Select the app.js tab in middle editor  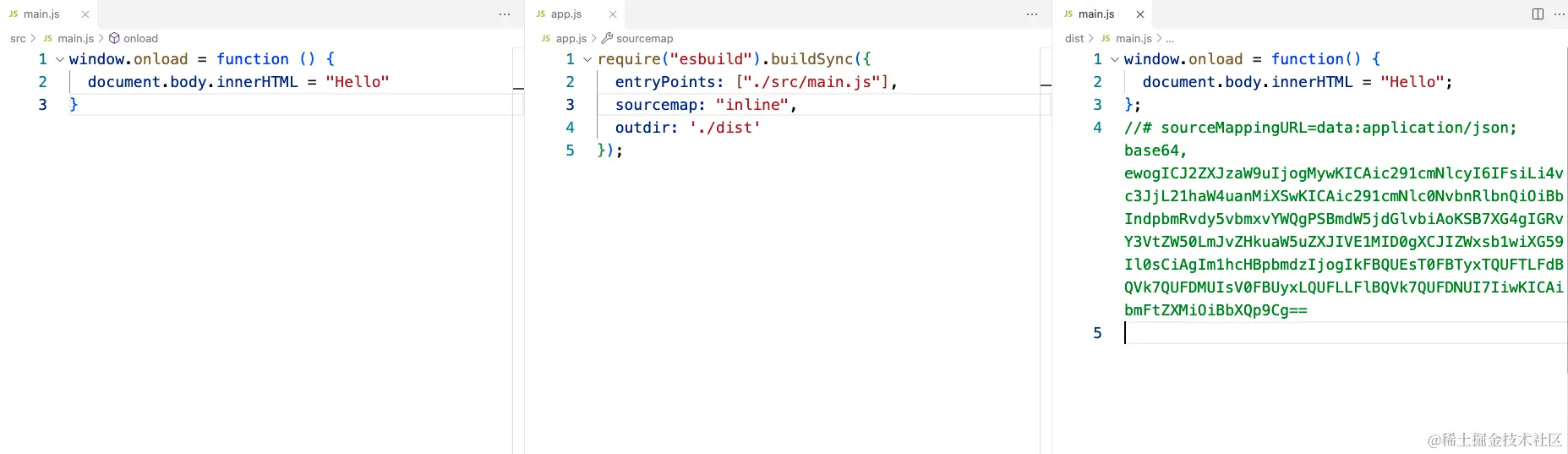[566, 14]
